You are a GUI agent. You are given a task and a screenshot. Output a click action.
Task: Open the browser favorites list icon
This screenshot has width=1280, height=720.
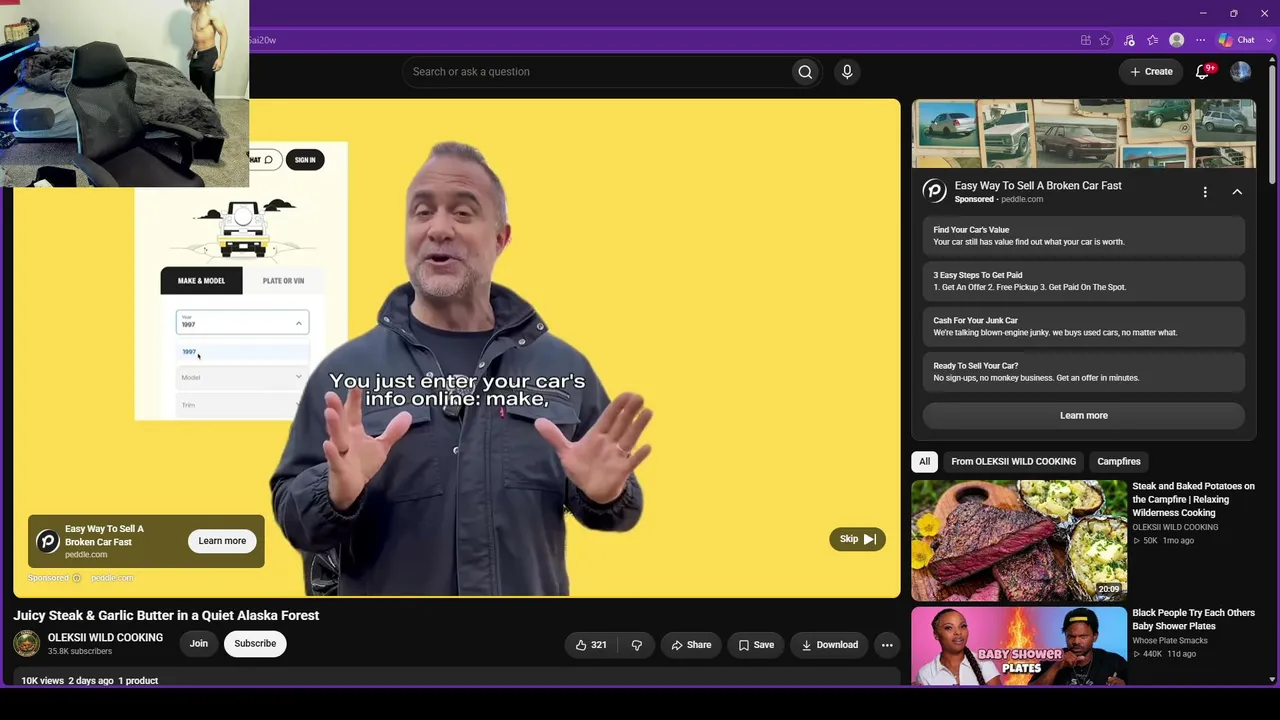[1153, 40]
